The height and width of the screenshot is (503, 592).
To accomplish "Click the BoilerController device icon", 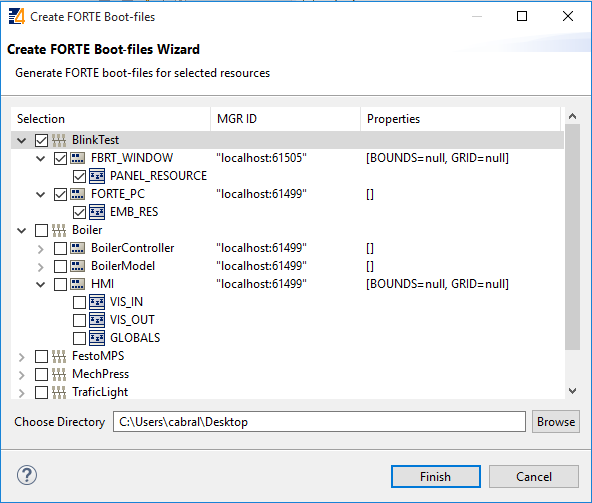I will point(78,248).
